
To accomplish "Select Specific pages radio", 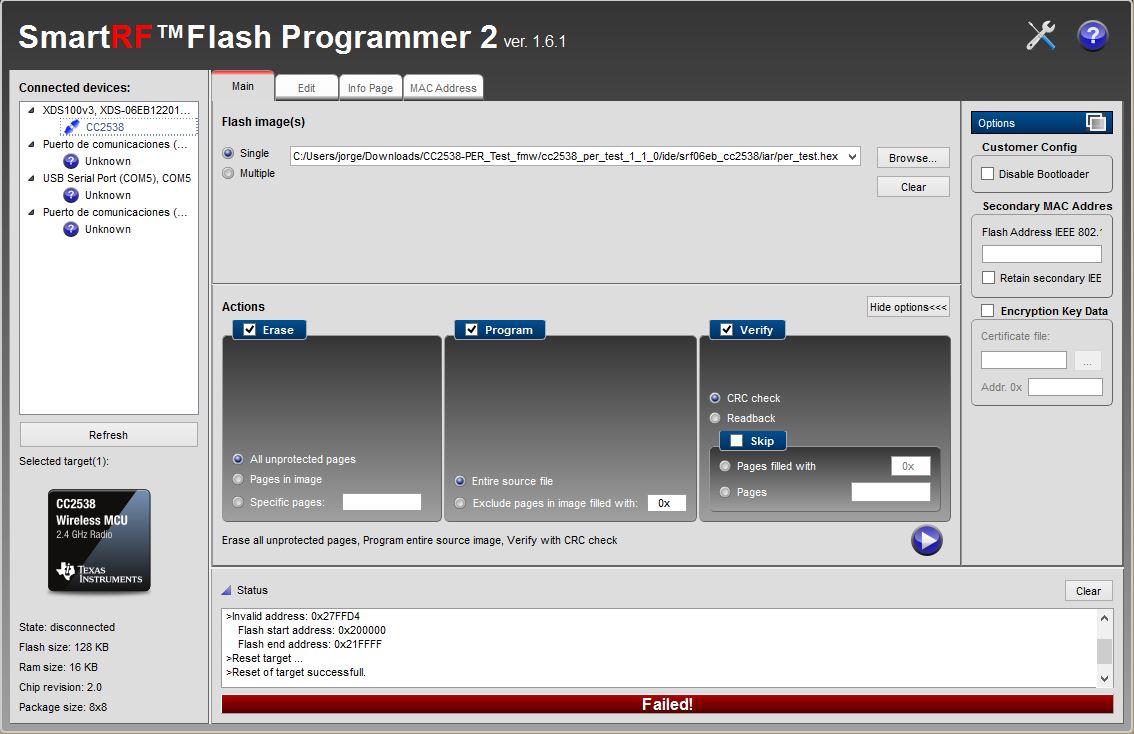I will tap(238, 502).
